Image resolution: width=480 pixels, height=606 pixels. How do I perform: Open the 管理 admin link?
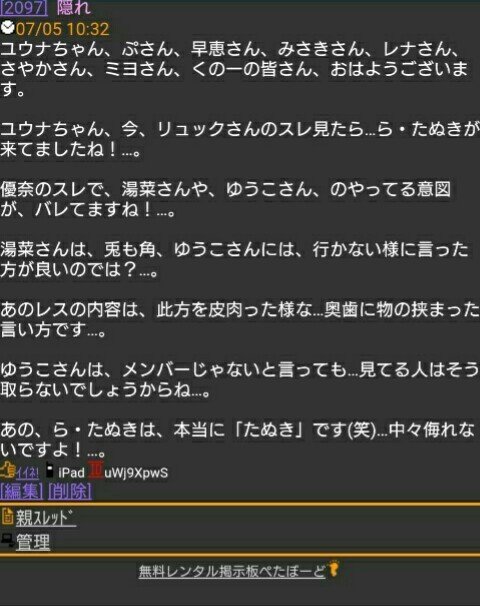point(33,541)
